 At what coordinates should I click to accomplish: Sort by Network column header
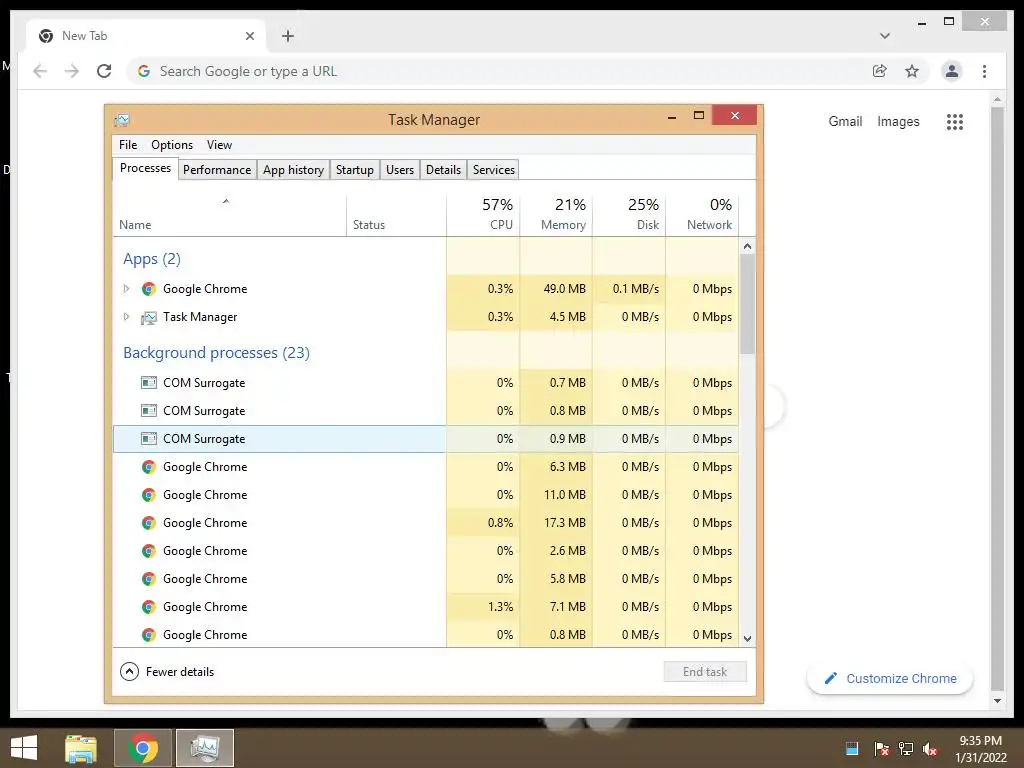(703, 214)
